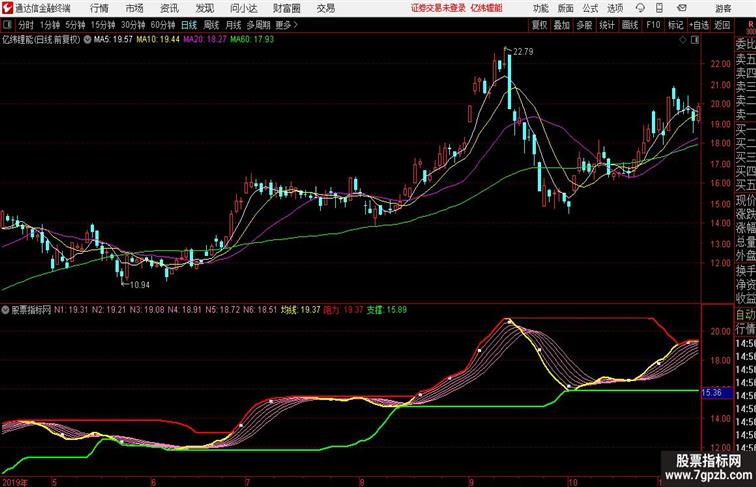Click the diamond icon above the price axis
This screenshot has height=487, width=756.
[x=683, y=40]
